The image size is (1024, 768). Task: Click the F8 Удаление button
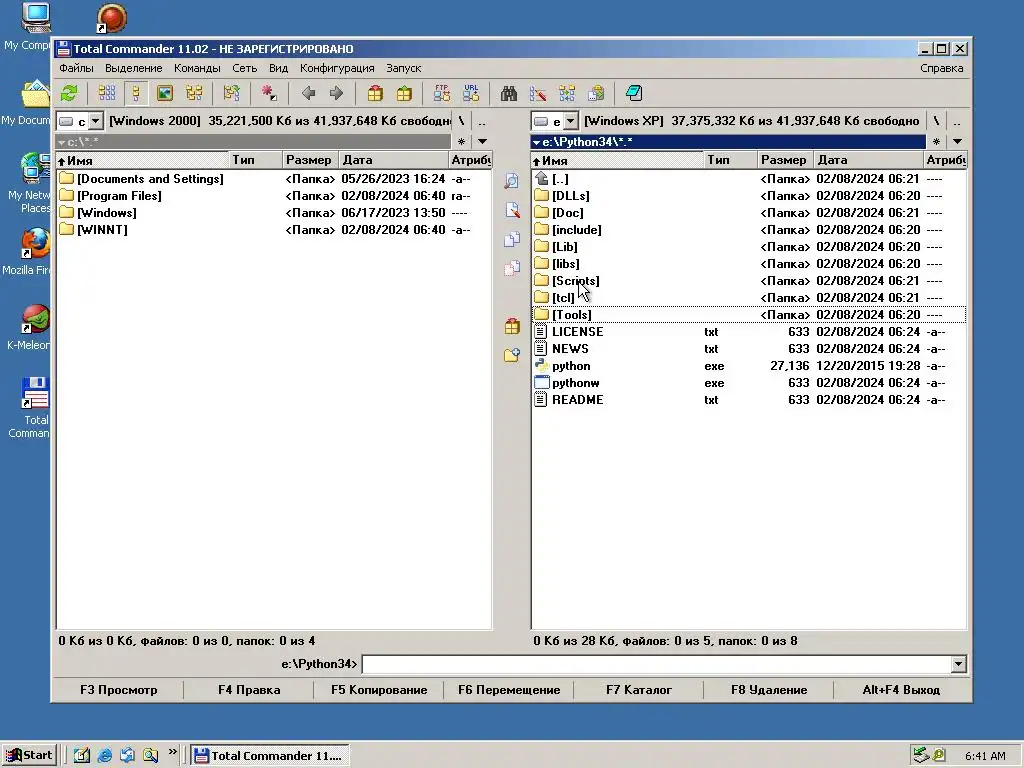pyautogui.click(x=769, y=690)
